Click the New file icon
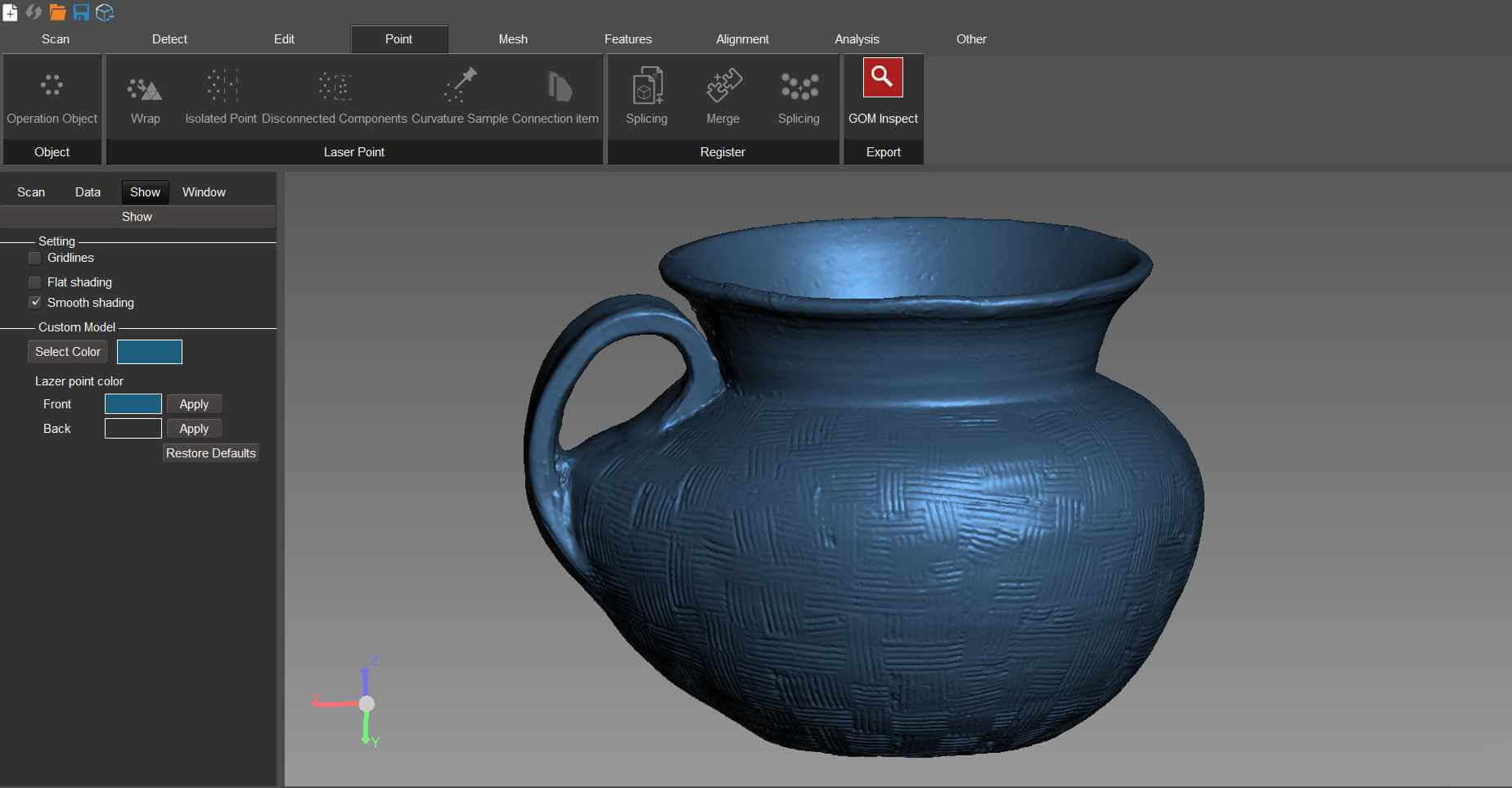The width and height of the screenshot is (1512, 788). (x=11, y=12)
